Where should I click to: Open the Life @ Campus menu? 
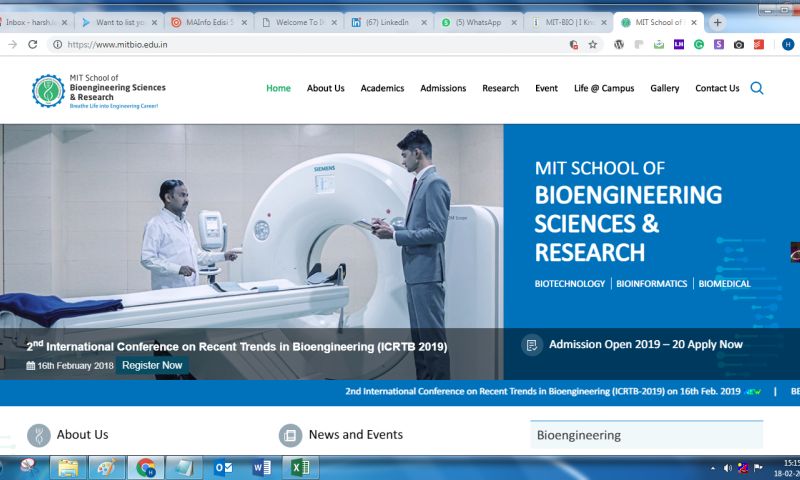[x=603, y=88]
